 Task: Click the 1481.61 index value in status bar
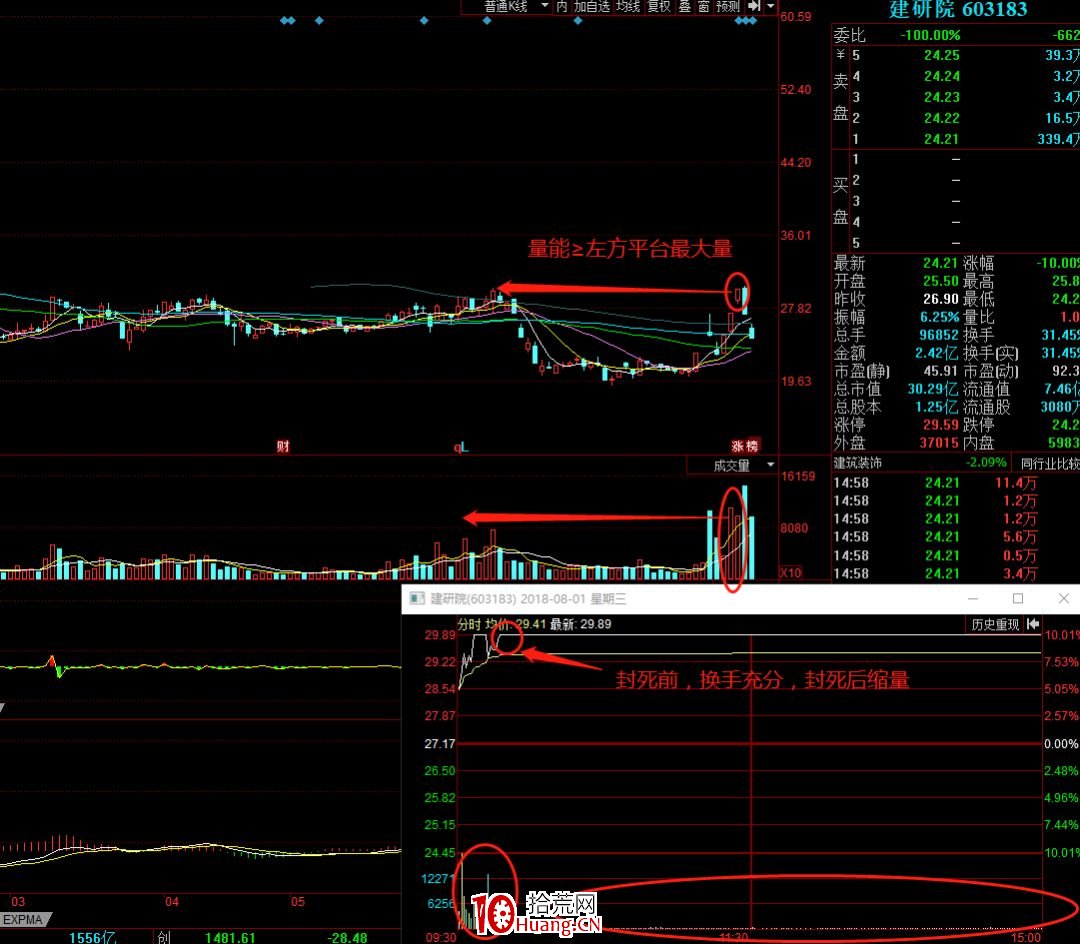230,937
